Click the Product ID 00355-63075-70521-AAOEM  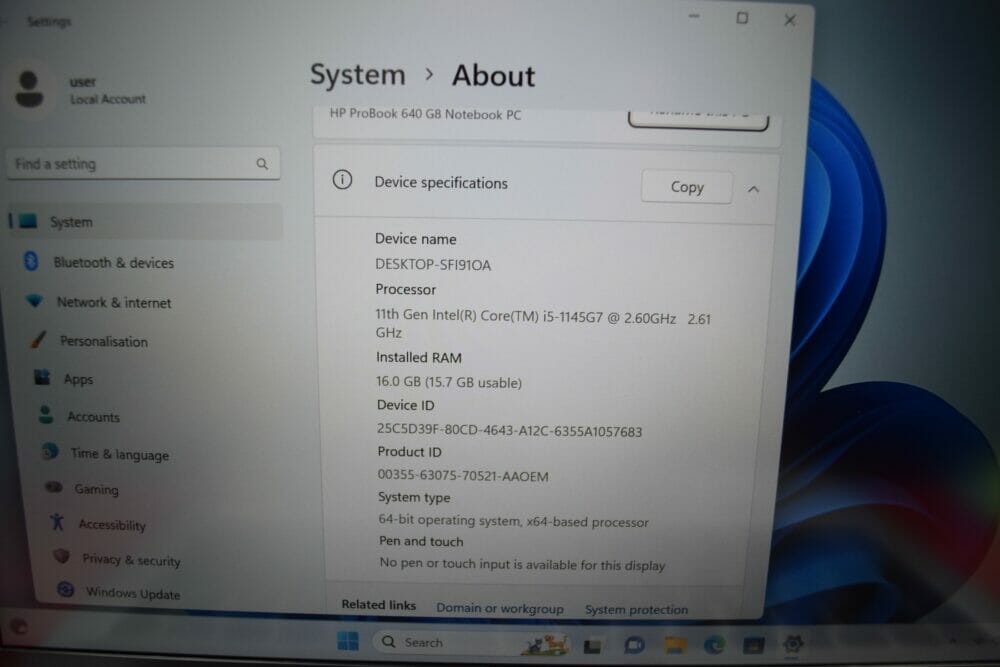[x=463, y=476]
